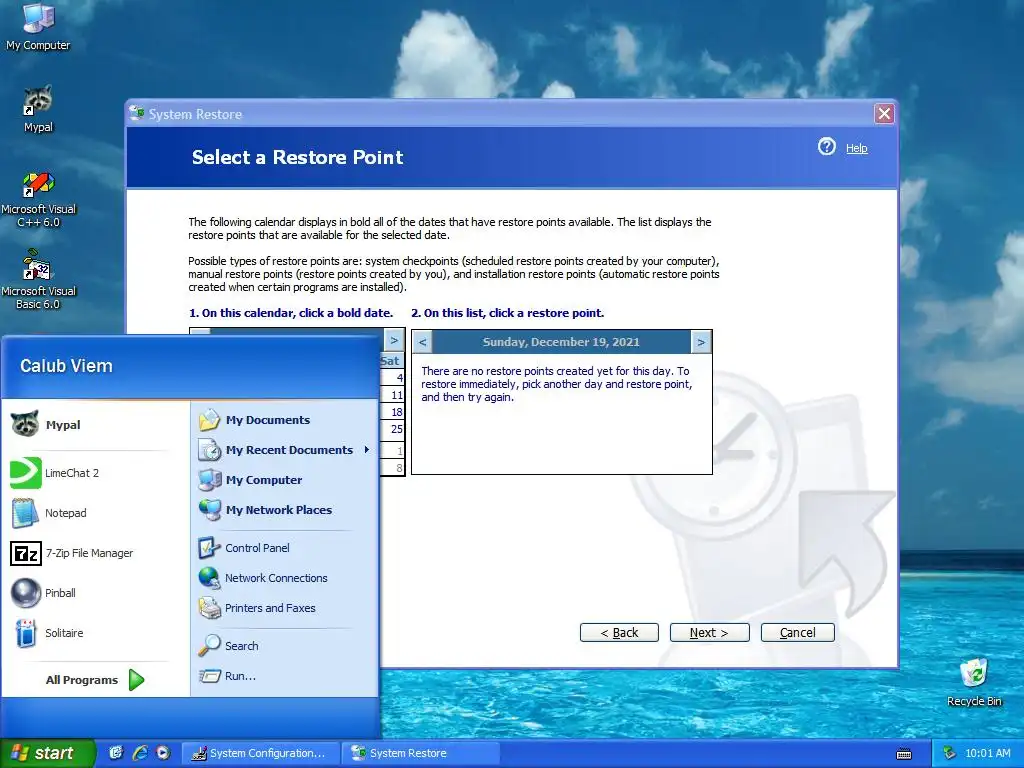This screenshot has width=1024, height=768.
Task: Go to the next day in restore list
Action: pos(701,342)
